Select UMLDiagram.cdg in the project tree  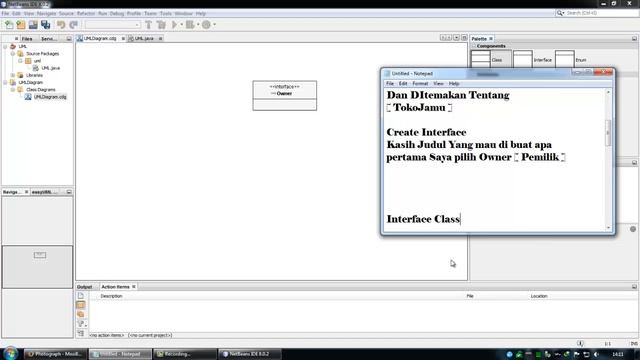(50, 97)
